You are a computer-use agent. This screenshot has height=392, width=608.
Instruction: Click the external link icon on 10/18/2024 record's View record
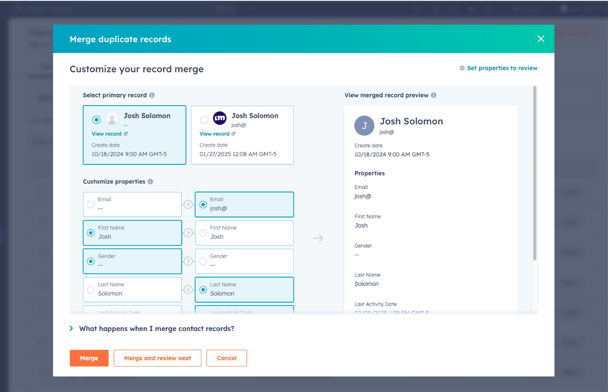coord(126,134)
